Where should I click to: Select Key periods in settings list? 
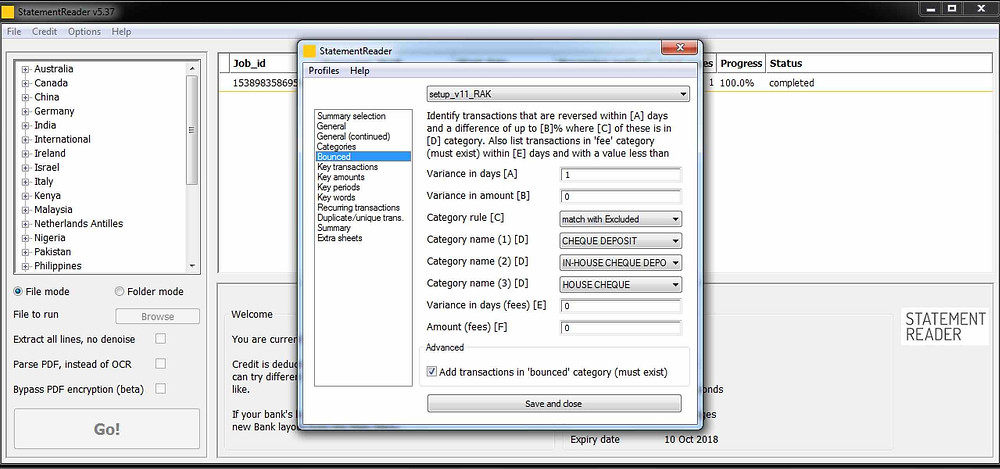pos(339,187)
